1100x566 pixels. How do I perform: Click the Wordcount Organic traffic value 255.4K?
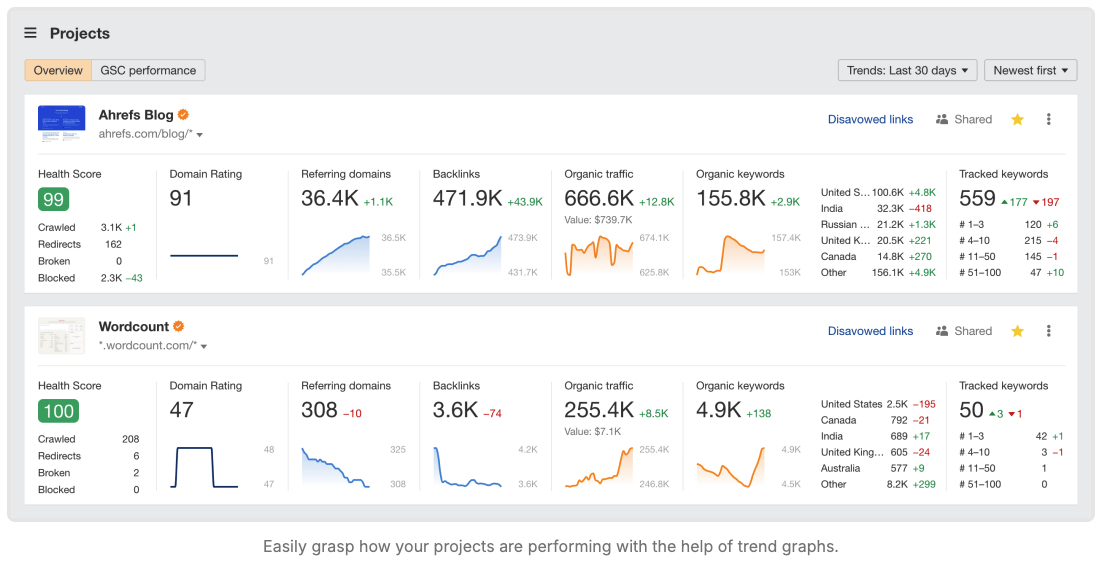tap(599, 410)
